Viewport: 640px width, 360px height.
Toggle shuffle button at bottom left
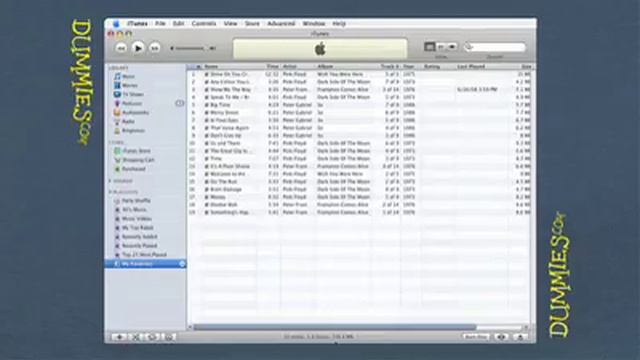click(x=136, y=337)
